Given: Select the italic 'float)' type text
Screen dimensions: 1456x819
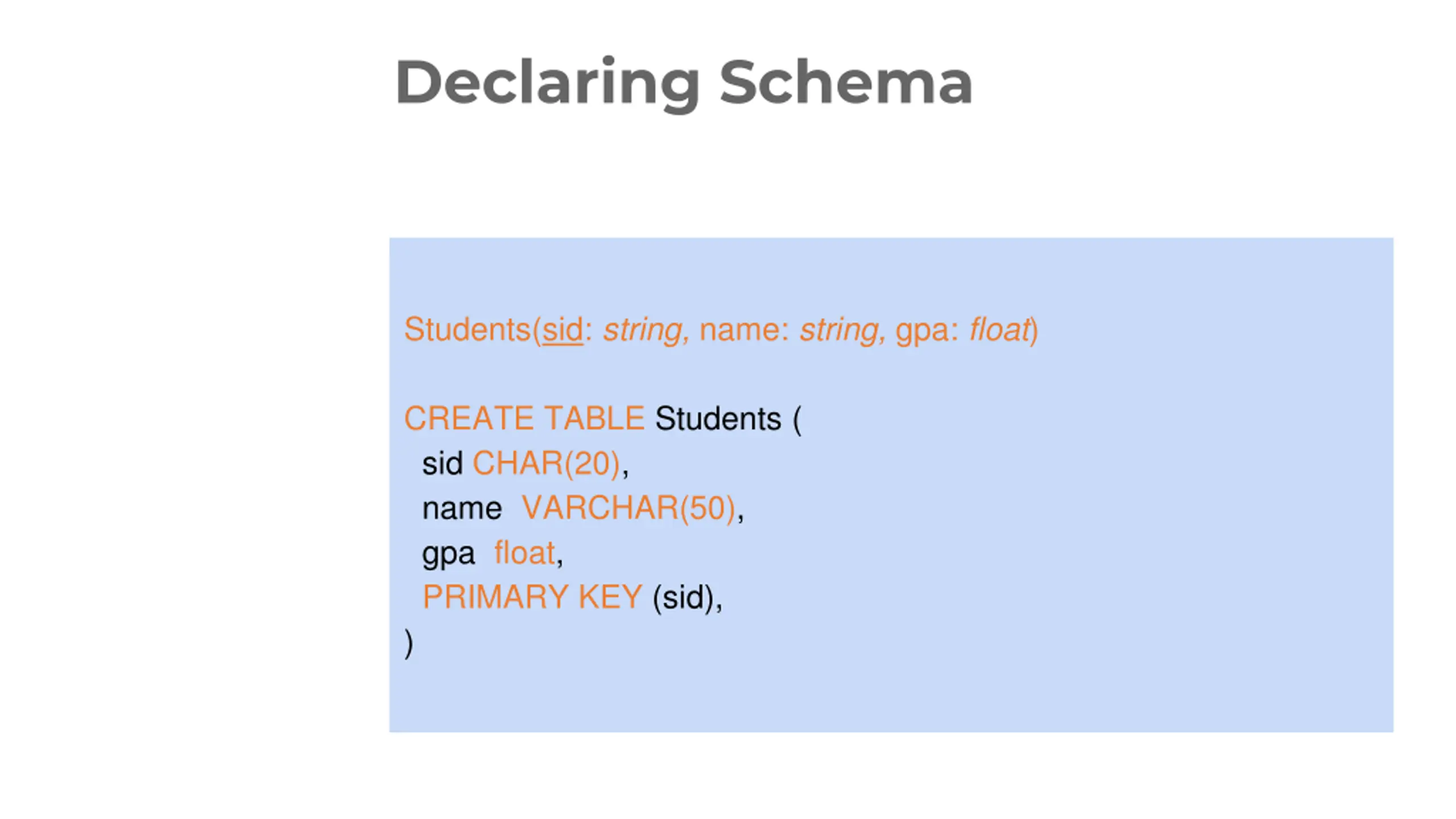Looking at the screenshot, I should (x=1004, y=330).
